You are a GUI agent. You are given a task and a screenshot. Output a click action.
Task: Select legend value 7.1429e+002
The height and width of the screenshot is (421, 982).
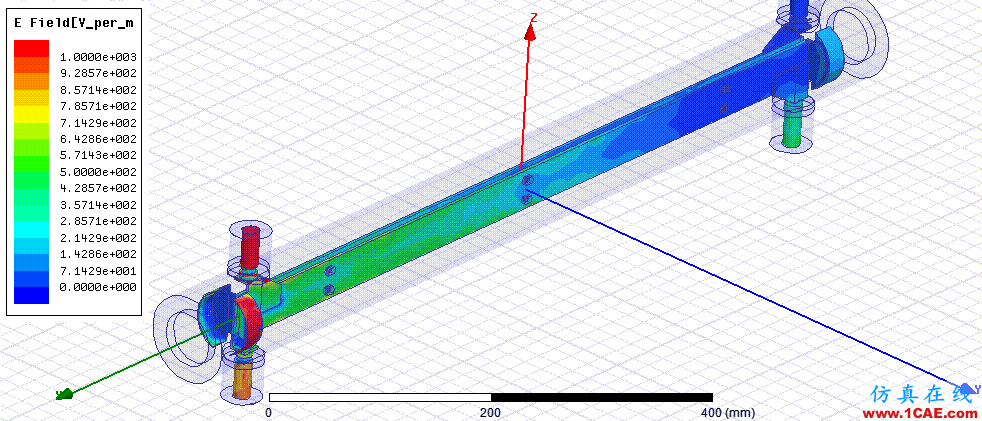click(97, 123)
